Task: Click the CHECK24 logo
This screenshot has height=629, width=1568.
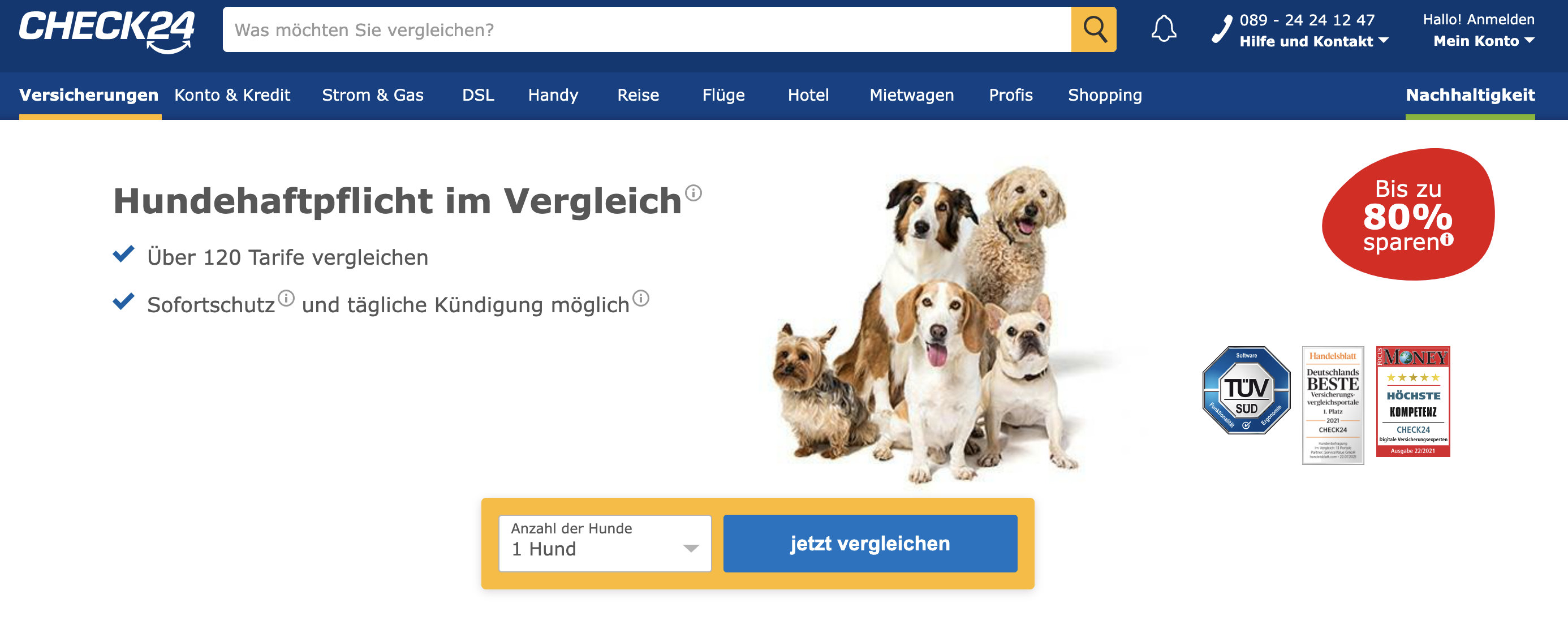Action: point(106,31)
